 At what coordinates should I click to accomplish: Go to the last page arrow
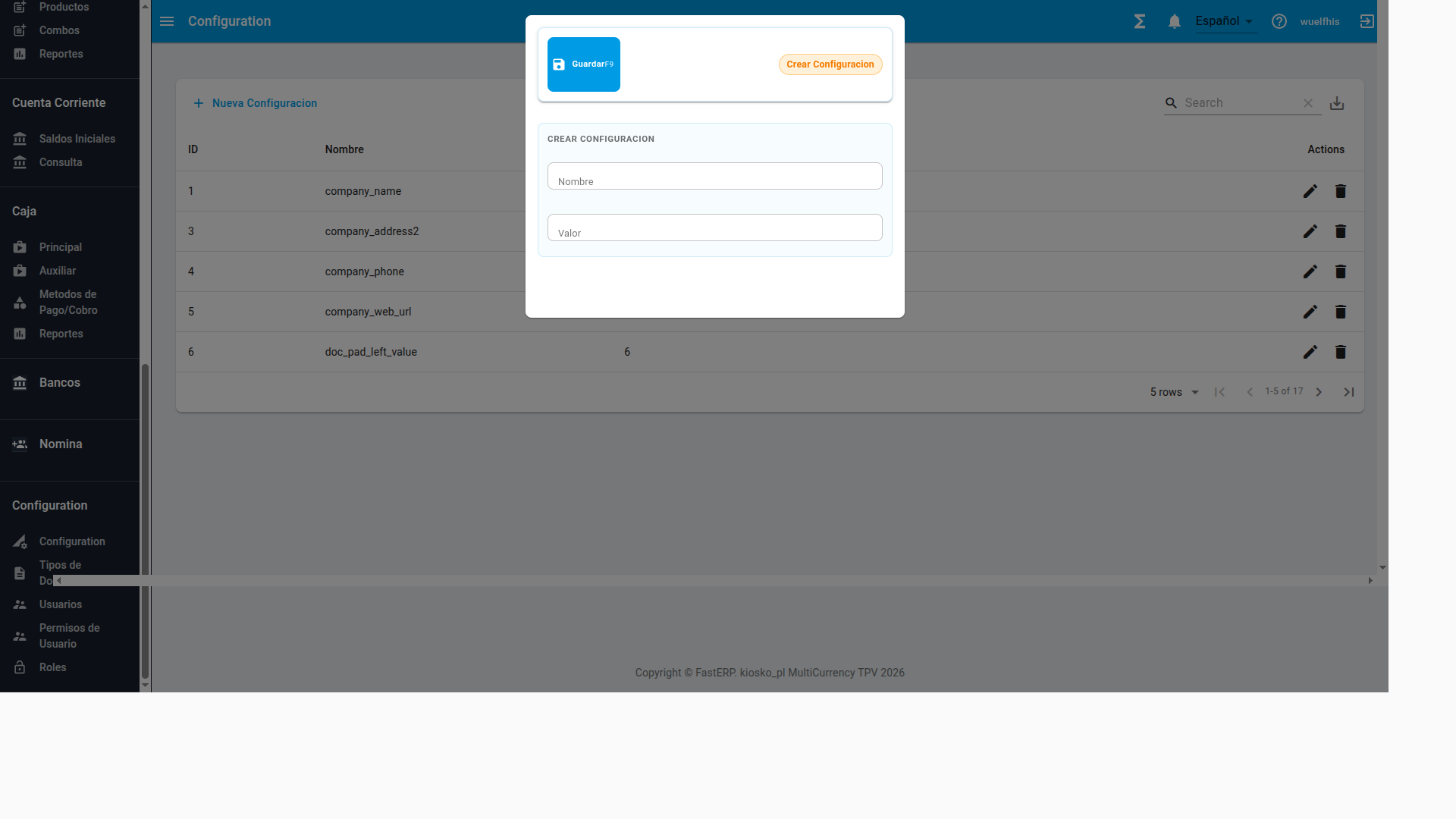tap(1349, 392)
